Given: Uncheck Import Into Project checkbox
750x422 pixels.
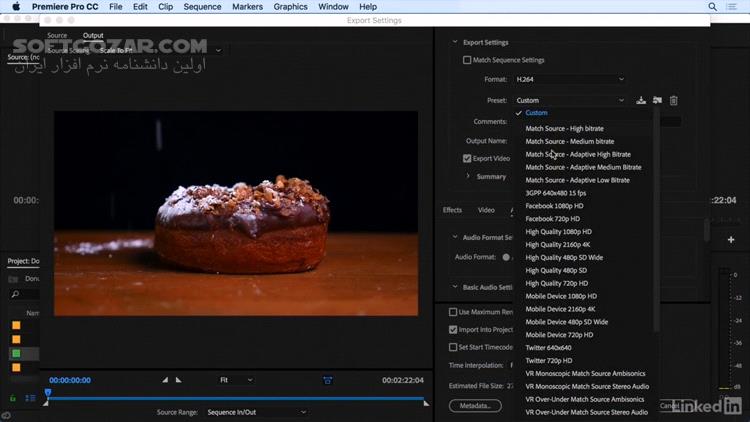Looking at the screenshot, I should click(453, 330).
